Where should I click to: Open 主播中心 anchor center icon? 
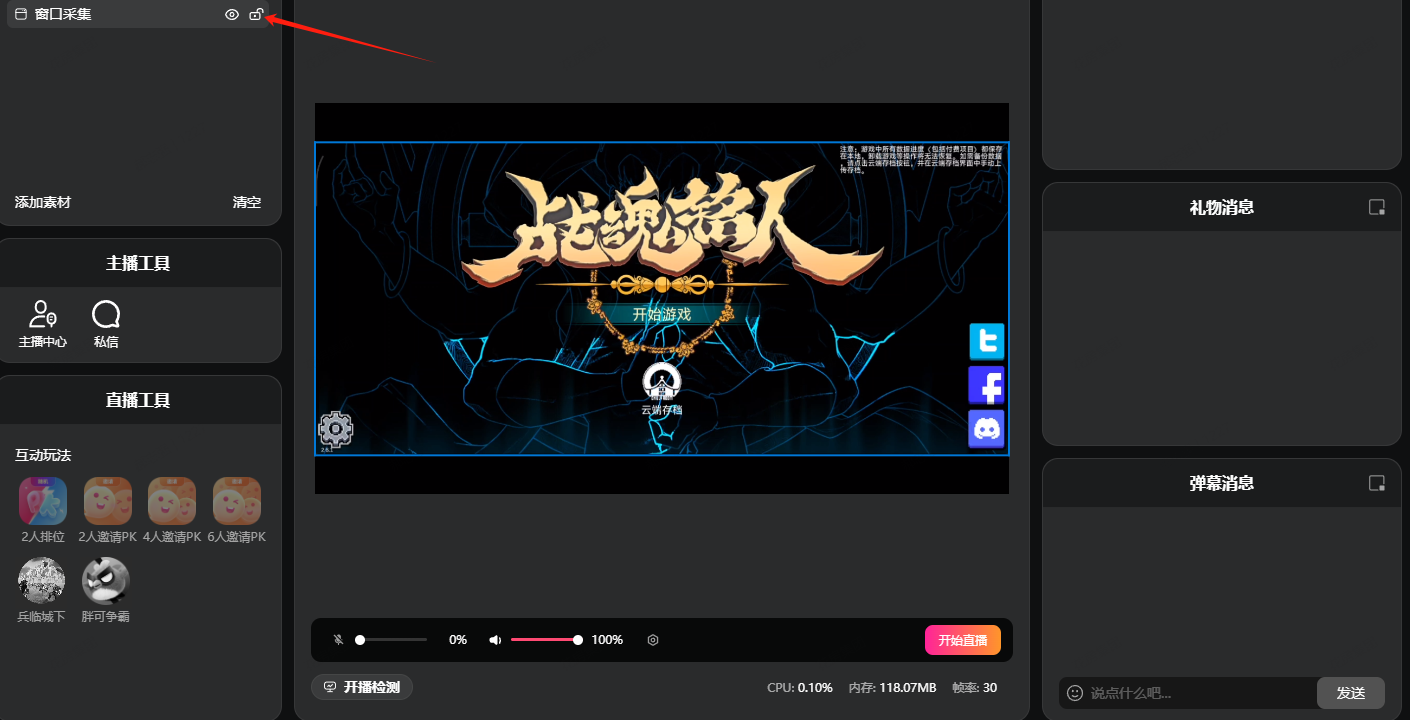[x=43, y=316]
